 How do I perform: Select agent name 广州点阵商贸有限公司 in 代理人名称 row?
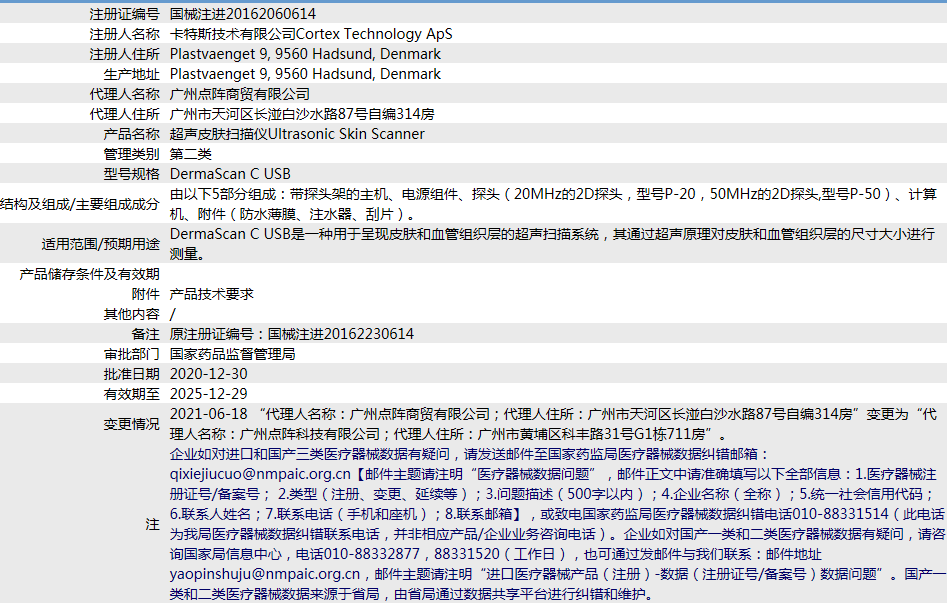tap(240, 94)
